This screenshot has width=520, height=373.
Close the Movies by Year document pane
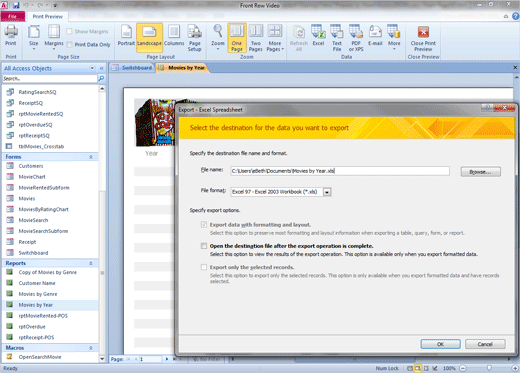pyautogui.click(x=515, y=68)
